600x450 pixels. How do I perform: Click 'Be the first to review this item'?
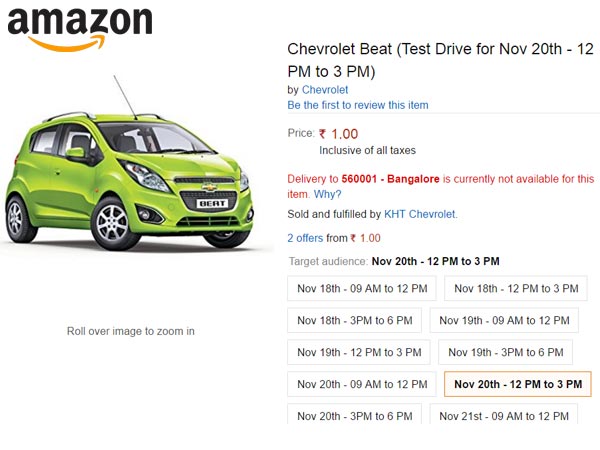pos(359,105)
